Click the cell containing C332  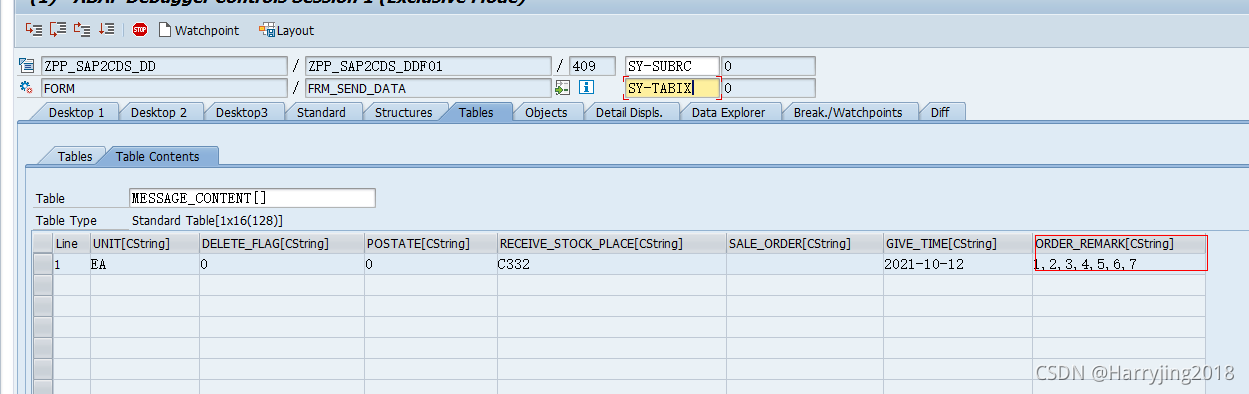click(611, 264)
